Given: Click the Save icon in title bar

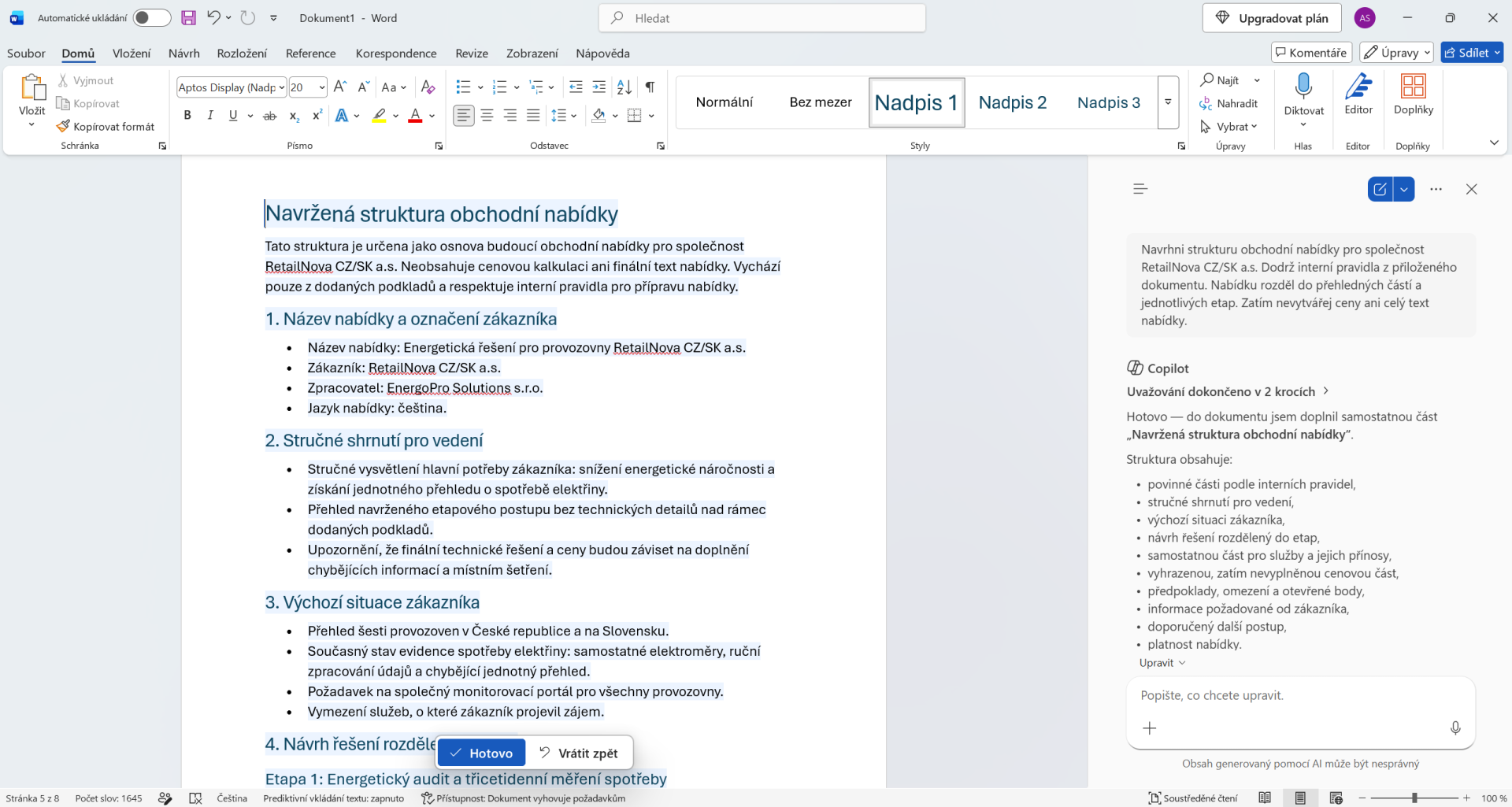Looking at the screenshot, I should click(x=188, y=17).
